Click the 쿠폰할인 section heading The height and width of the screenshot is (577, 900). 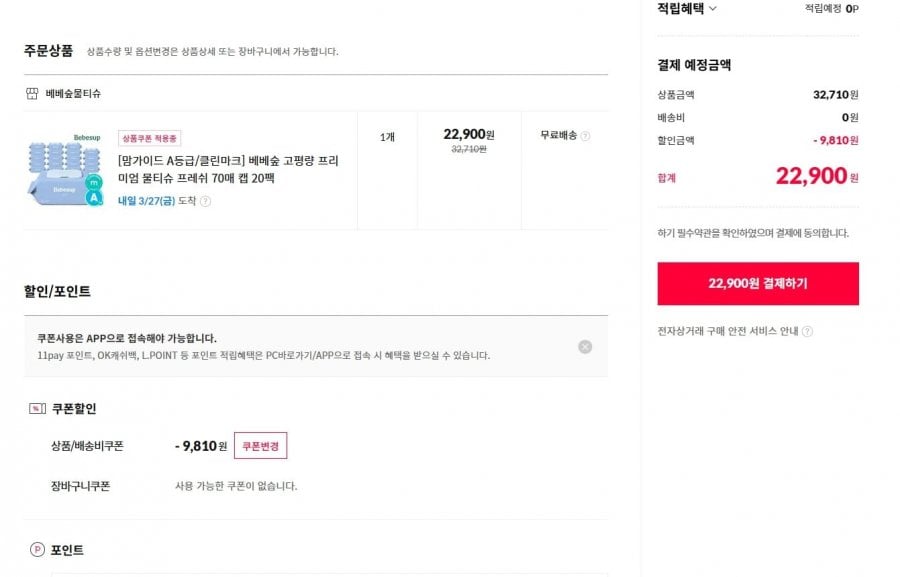(x=74, y=408)
